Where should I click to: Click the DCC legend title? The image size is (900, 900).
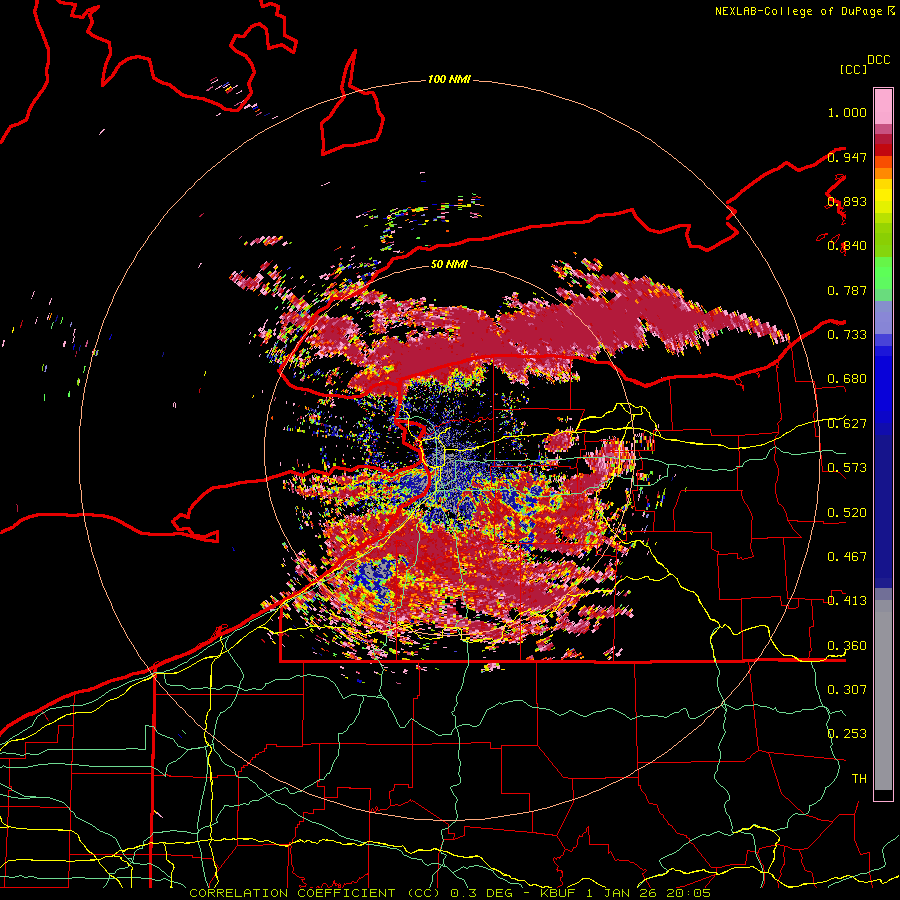click(878, 60)
